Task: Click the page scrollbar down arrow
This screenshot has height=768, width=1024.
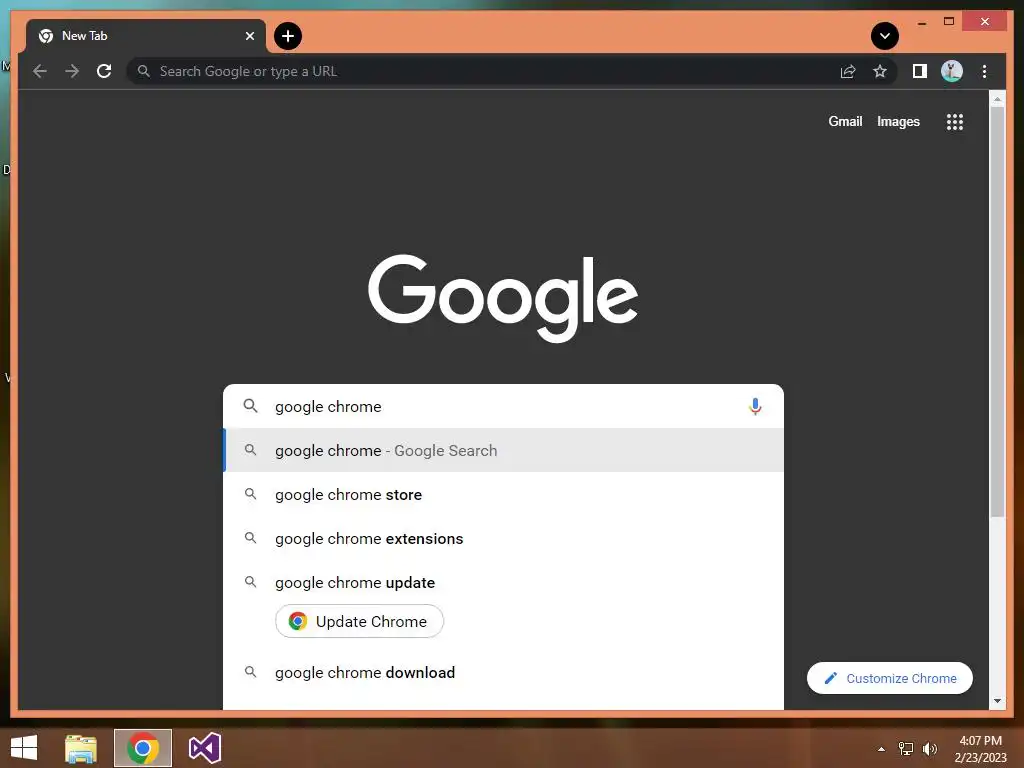Action: [997, 701]
